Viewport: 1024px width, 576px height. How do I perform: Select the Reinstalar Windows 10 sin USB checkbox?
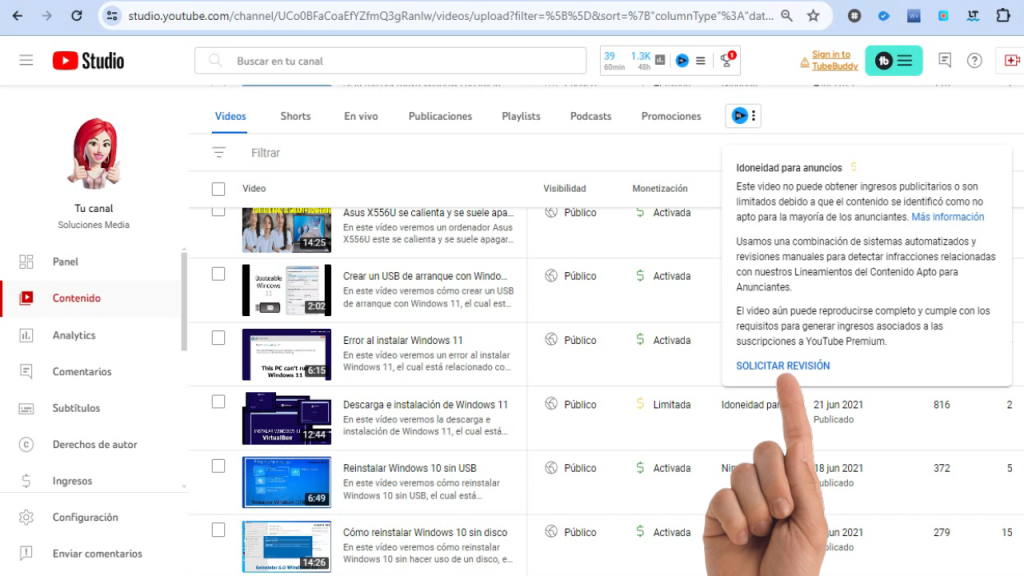pyautogui.click(x=219, y=466)
